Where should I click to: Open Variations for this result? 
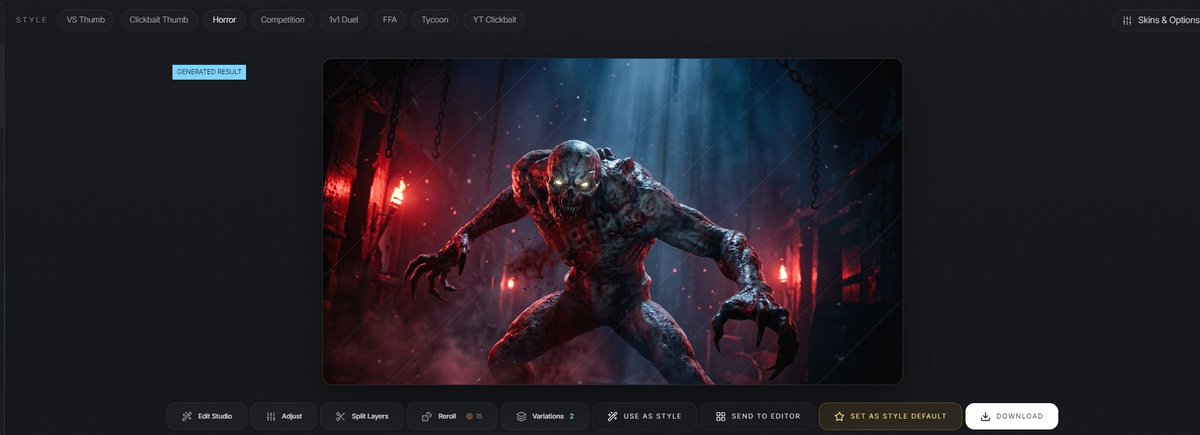pos(545,416)
